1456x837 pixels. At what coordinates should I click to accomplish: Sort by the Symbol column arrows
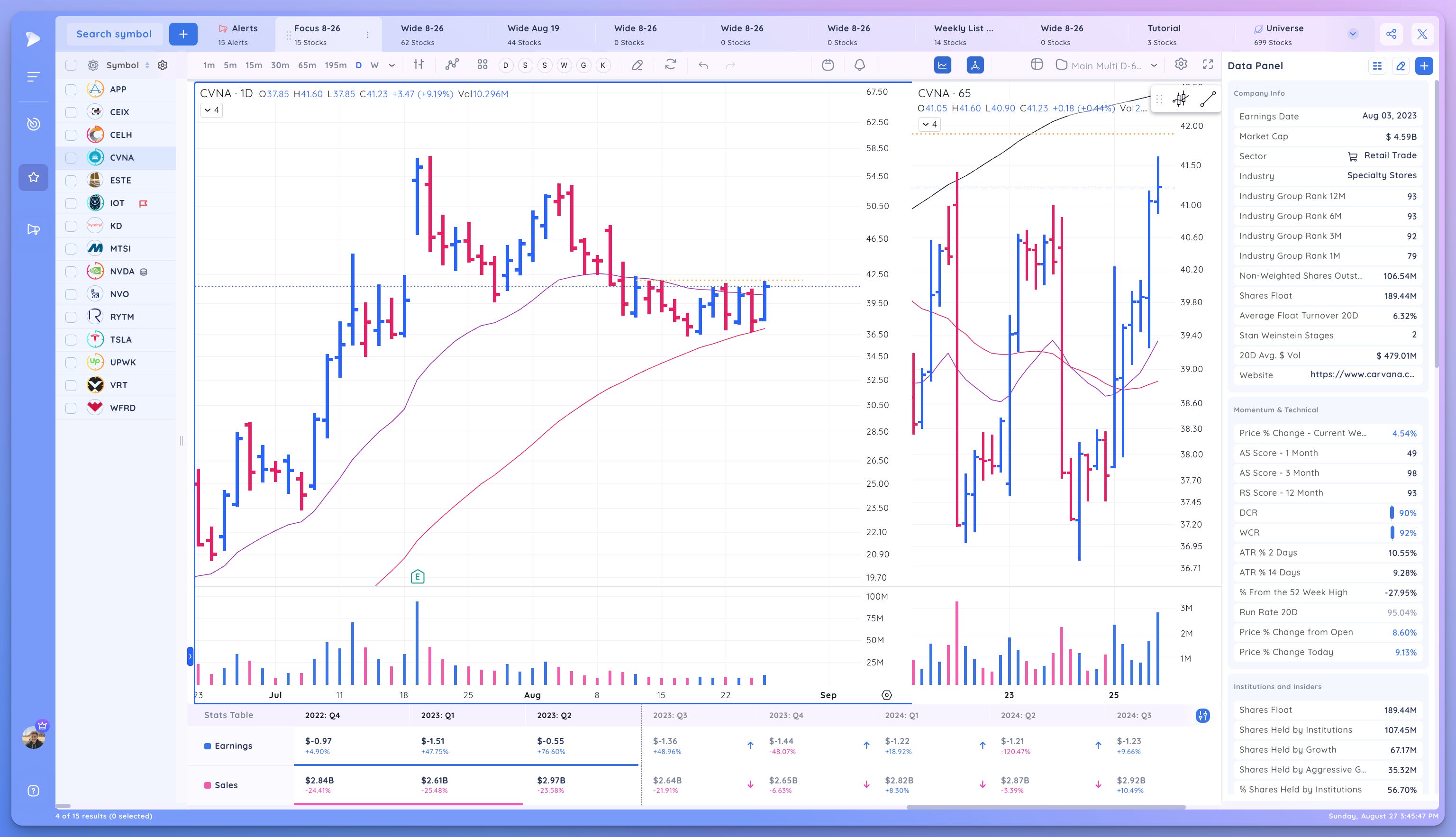[x=147, y=65]
